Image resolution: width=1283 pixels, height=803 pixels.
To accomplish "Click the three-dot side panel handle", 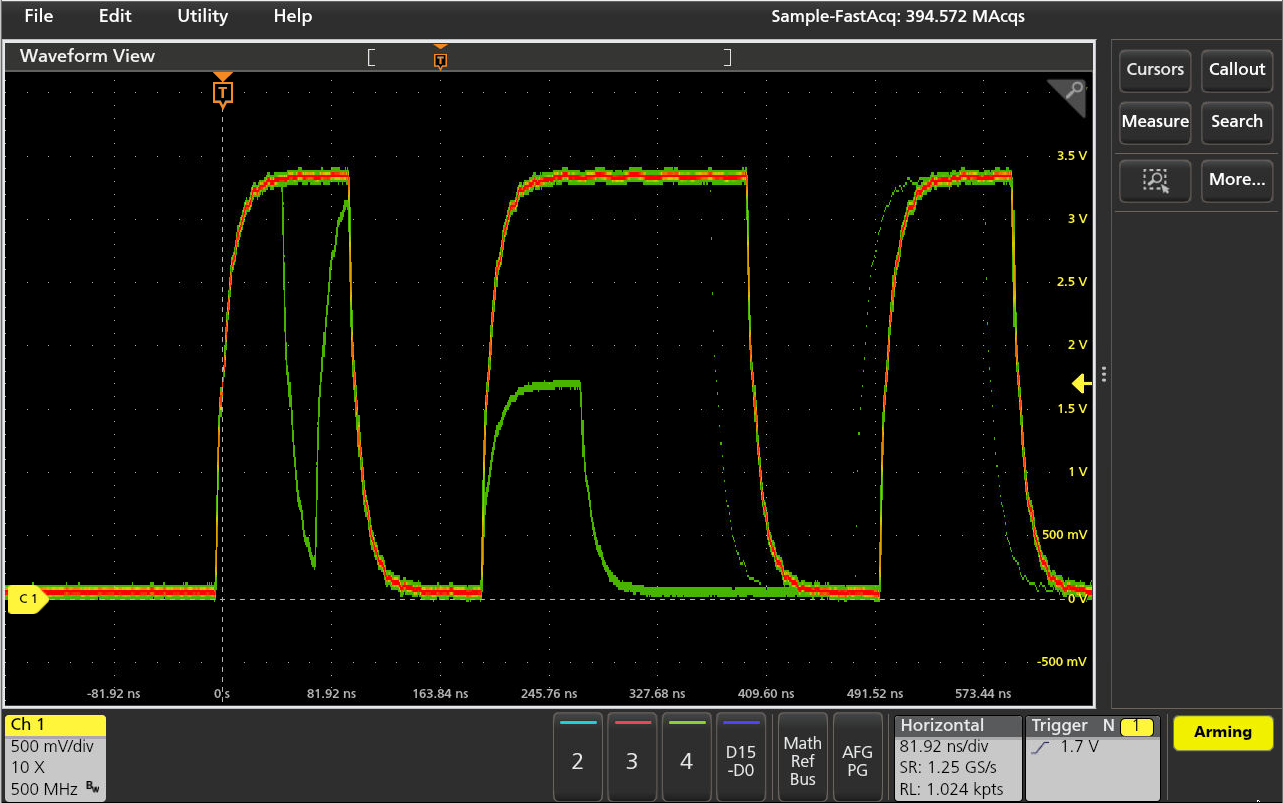I will tap(1103, 374).
